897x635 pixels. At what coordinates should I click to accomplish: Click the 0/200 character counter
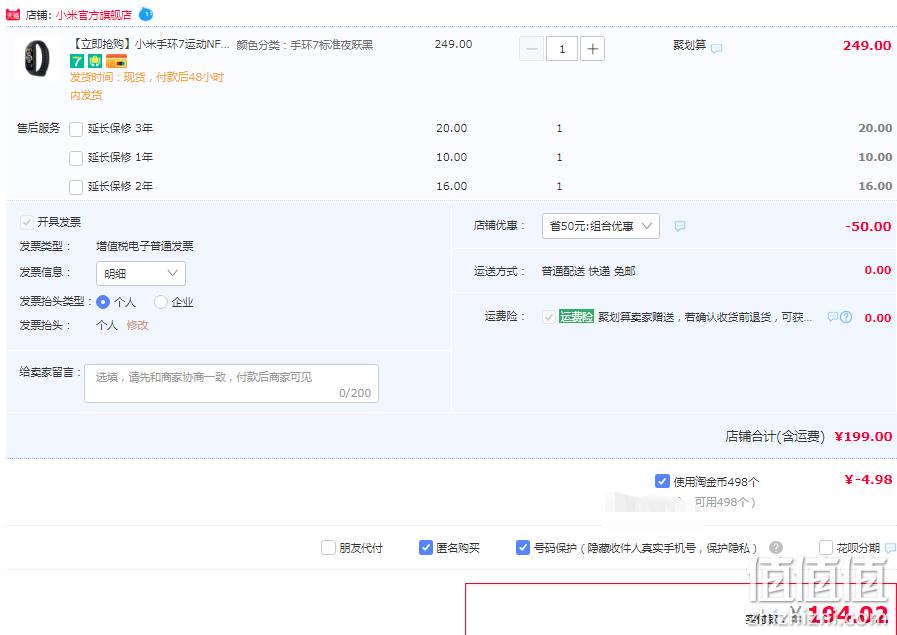(x=355, y=393)
